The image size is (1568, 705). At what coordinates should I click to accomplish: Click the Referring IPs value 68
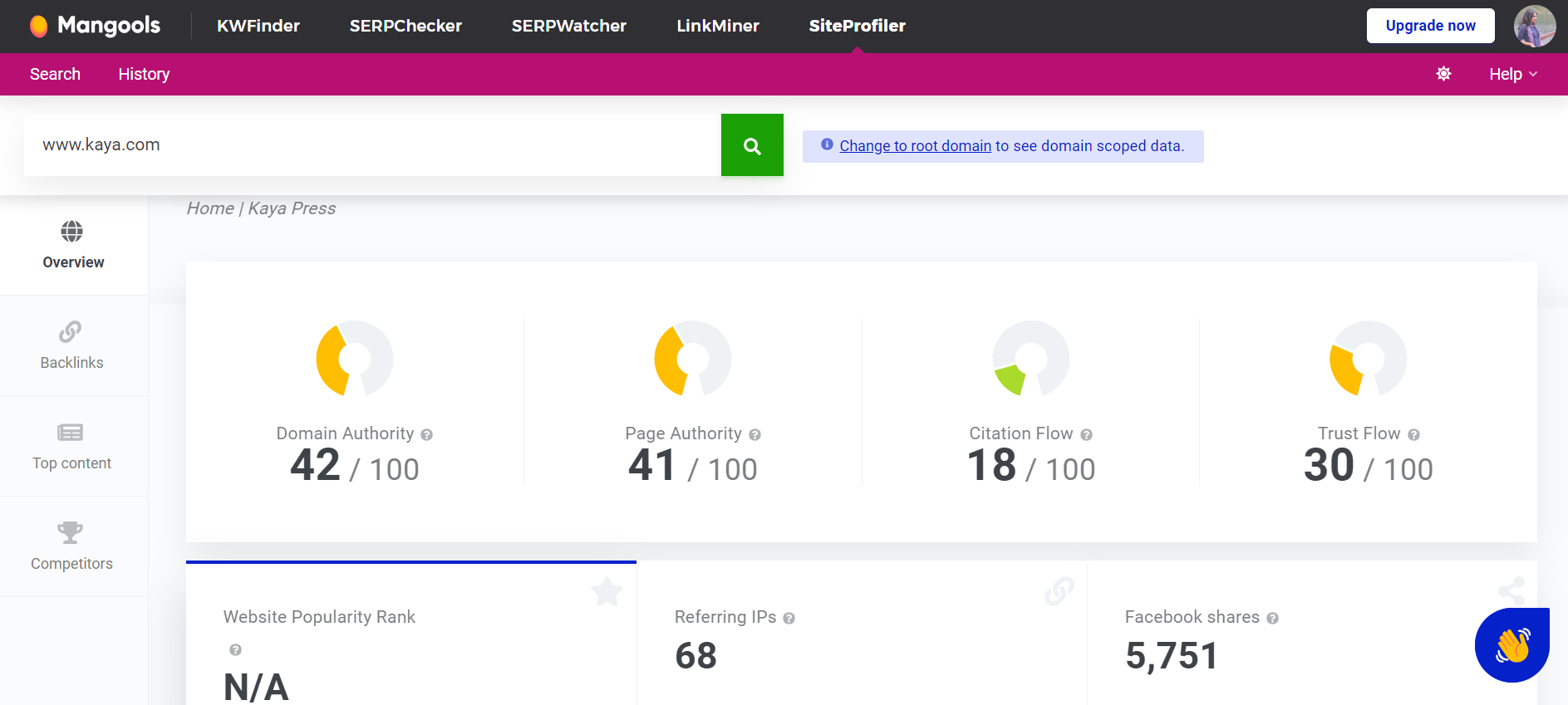[x=696, y=656]
